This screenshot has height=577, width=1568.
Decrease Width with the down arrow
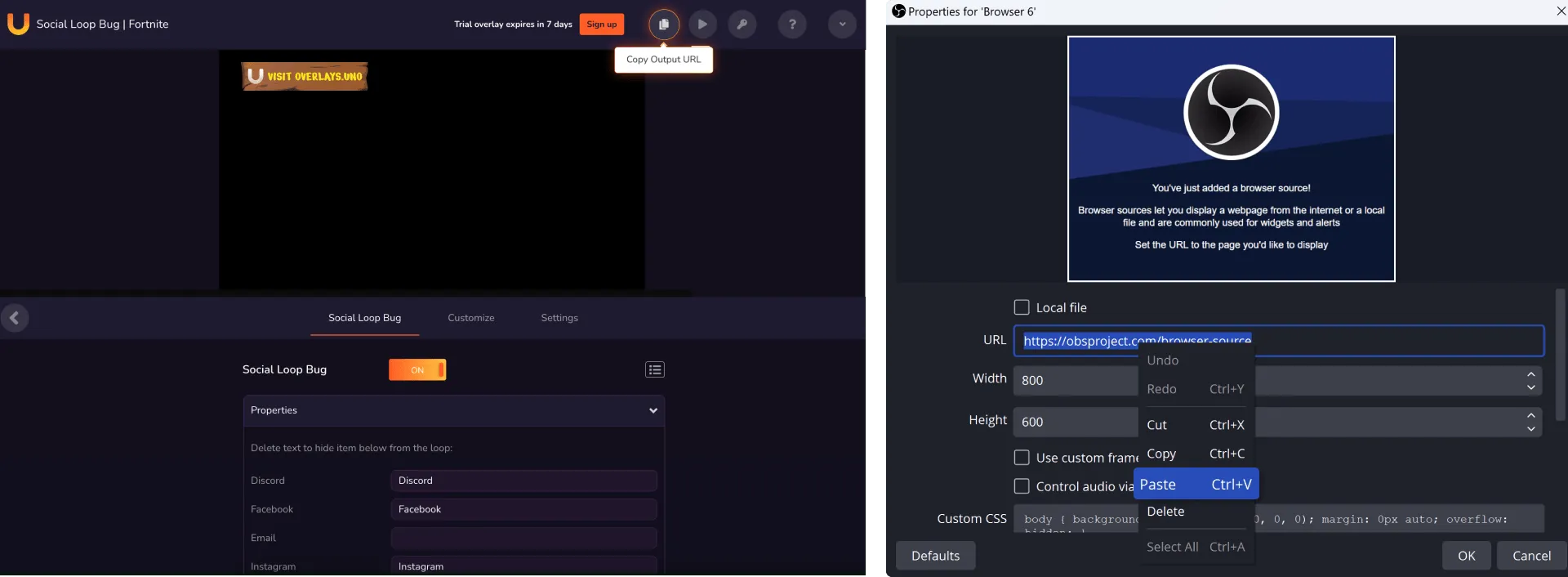(1531, 387)
